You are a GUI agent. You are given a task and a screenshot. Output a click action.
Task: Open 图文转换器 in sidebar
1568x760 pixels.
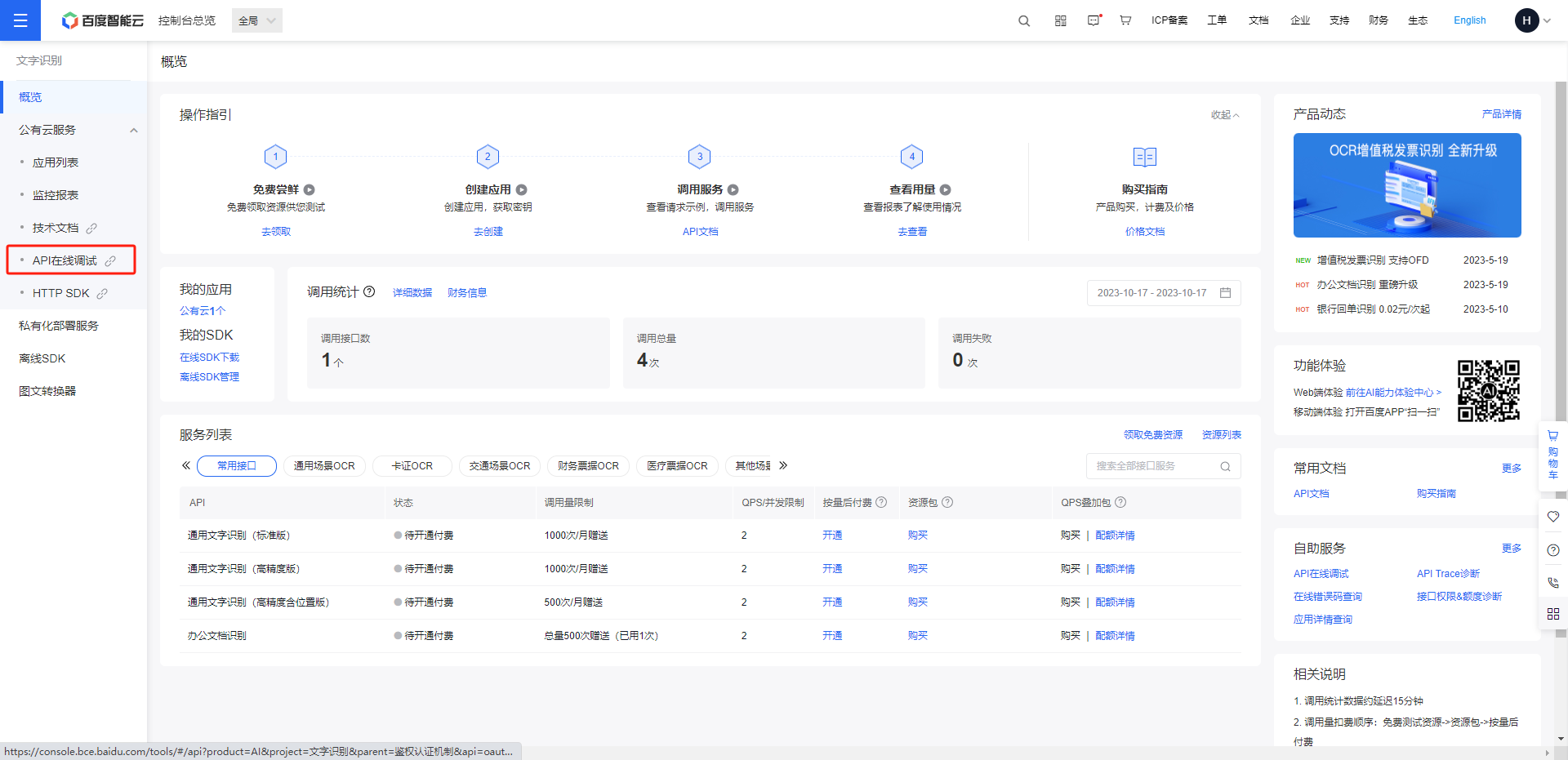point(47,391)
